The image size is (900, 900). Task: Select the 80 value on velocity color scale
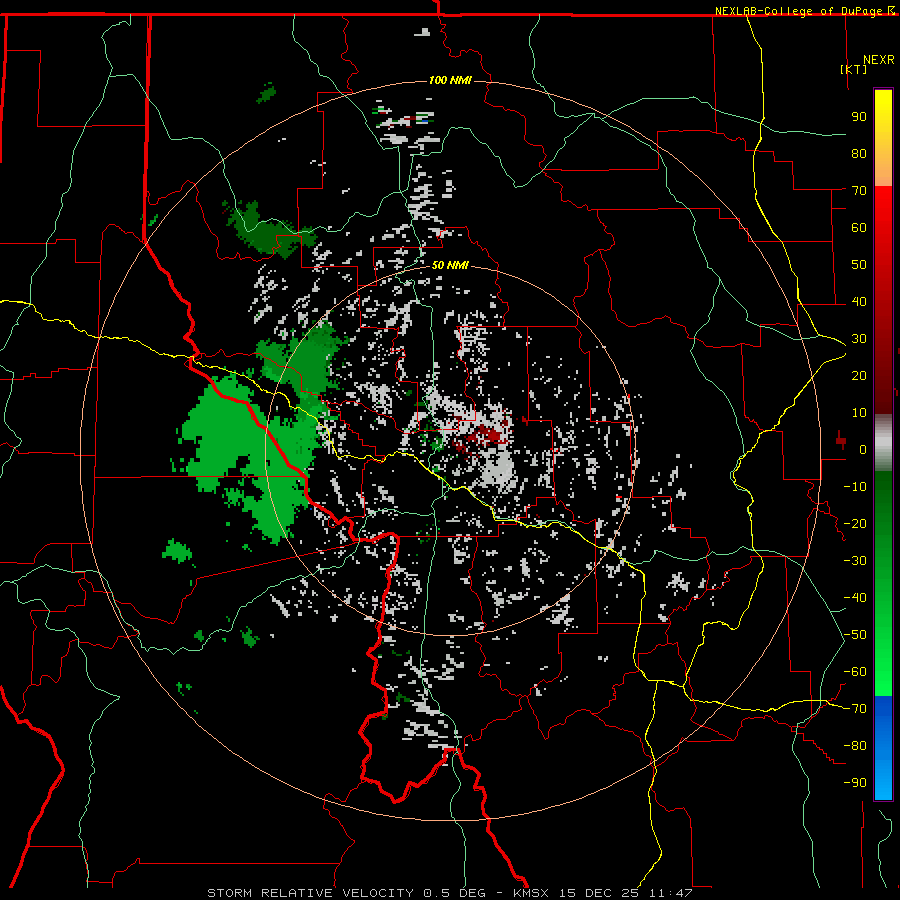click(x=859, y=153)
